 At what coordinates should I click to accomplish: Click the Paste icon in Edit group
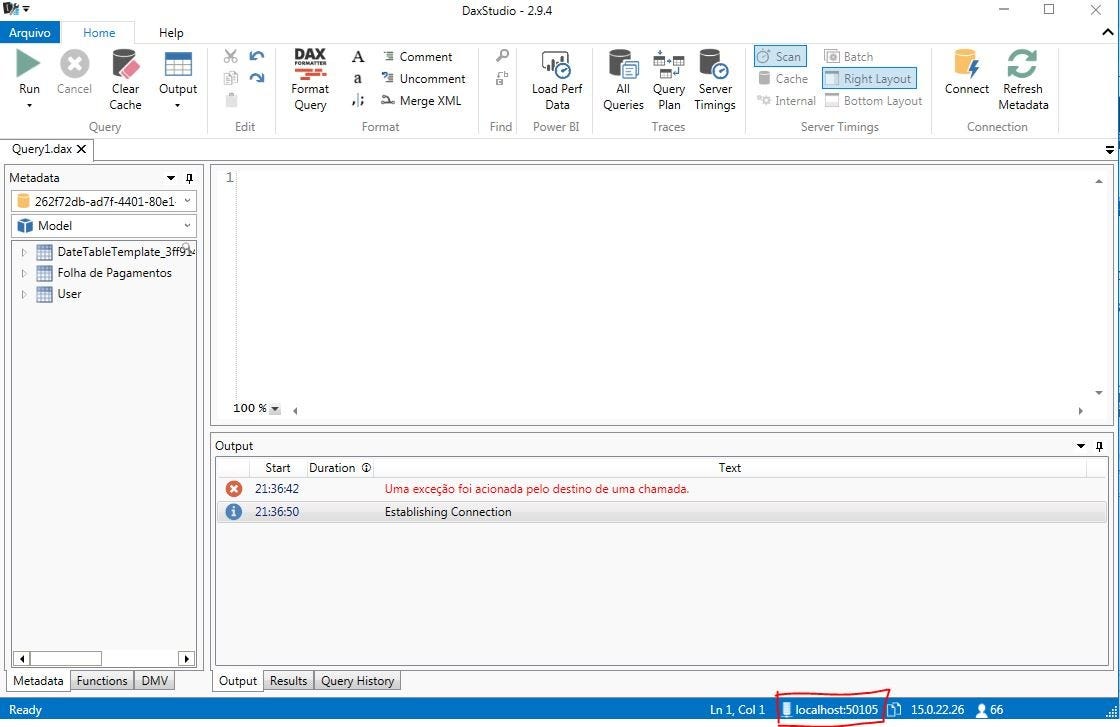point(231,100)
